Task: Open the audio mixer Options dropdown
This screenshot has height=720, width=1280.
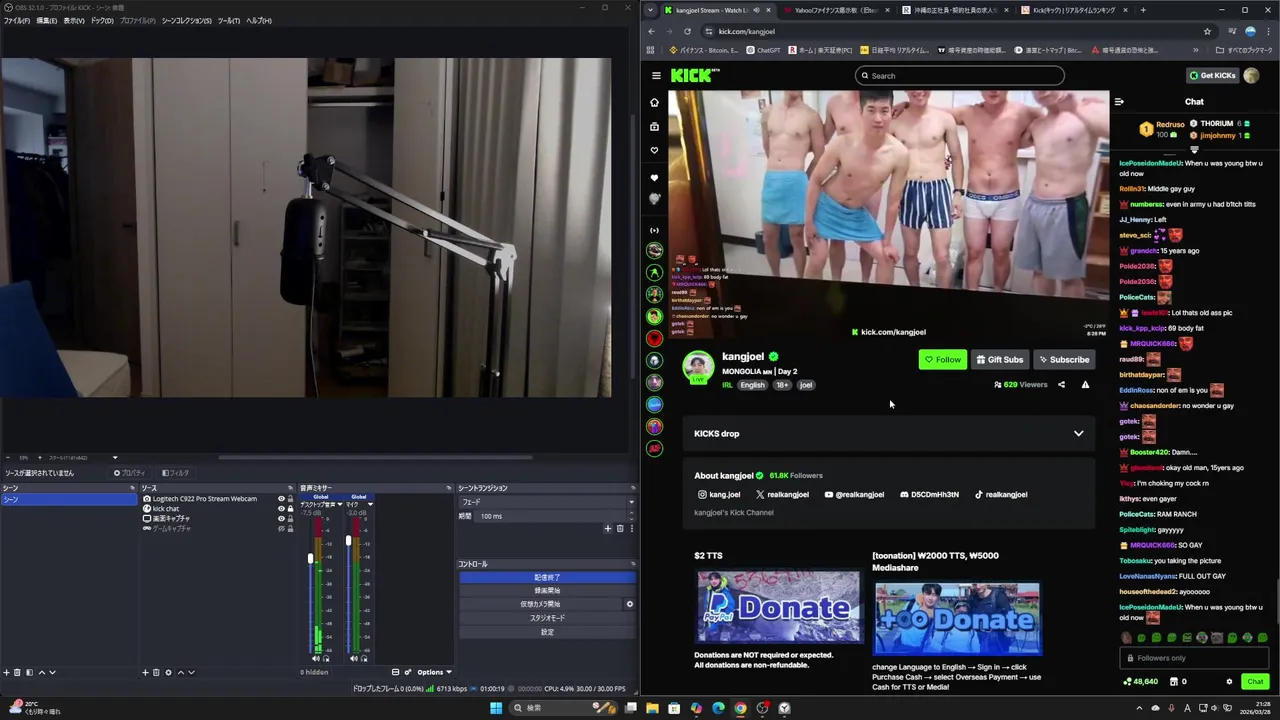Action: tap(434, 672)
